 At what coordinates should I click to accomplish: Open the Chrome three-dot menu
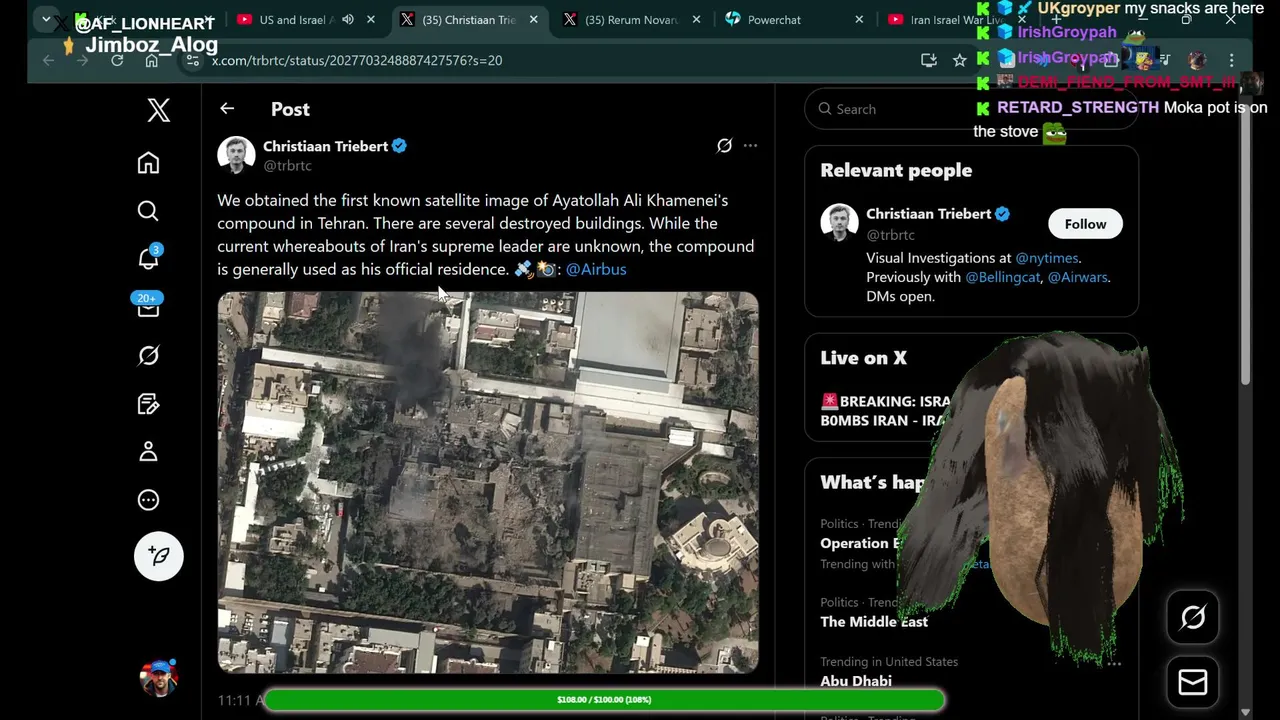coord(1232,60)
